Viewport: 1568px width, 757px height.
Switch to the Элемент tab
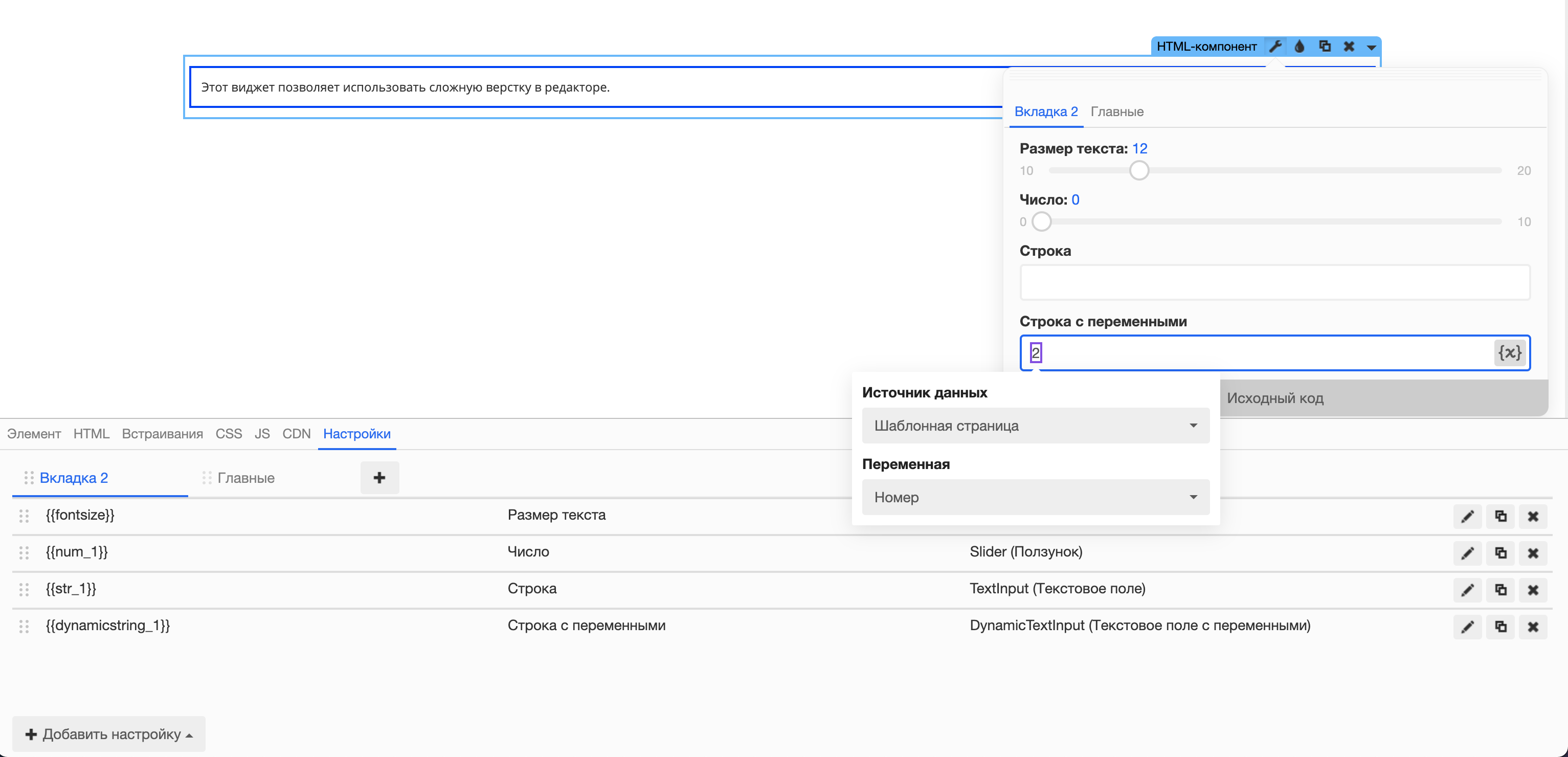point(34,434)
